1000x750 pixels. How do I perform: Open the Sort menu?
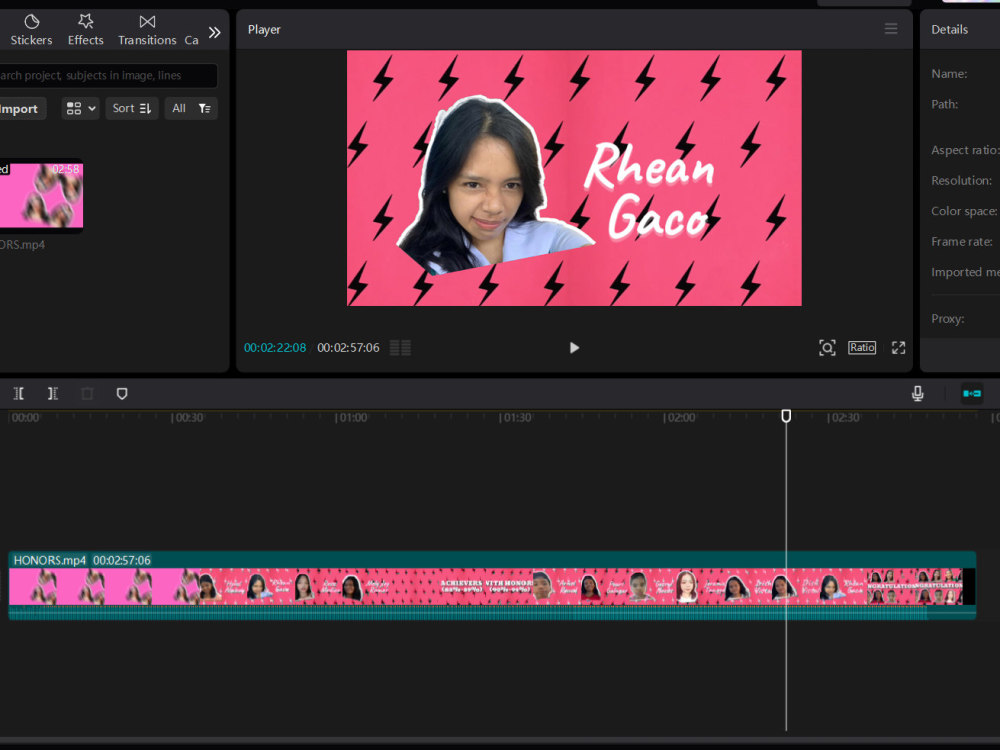click(x=131, y=108)
